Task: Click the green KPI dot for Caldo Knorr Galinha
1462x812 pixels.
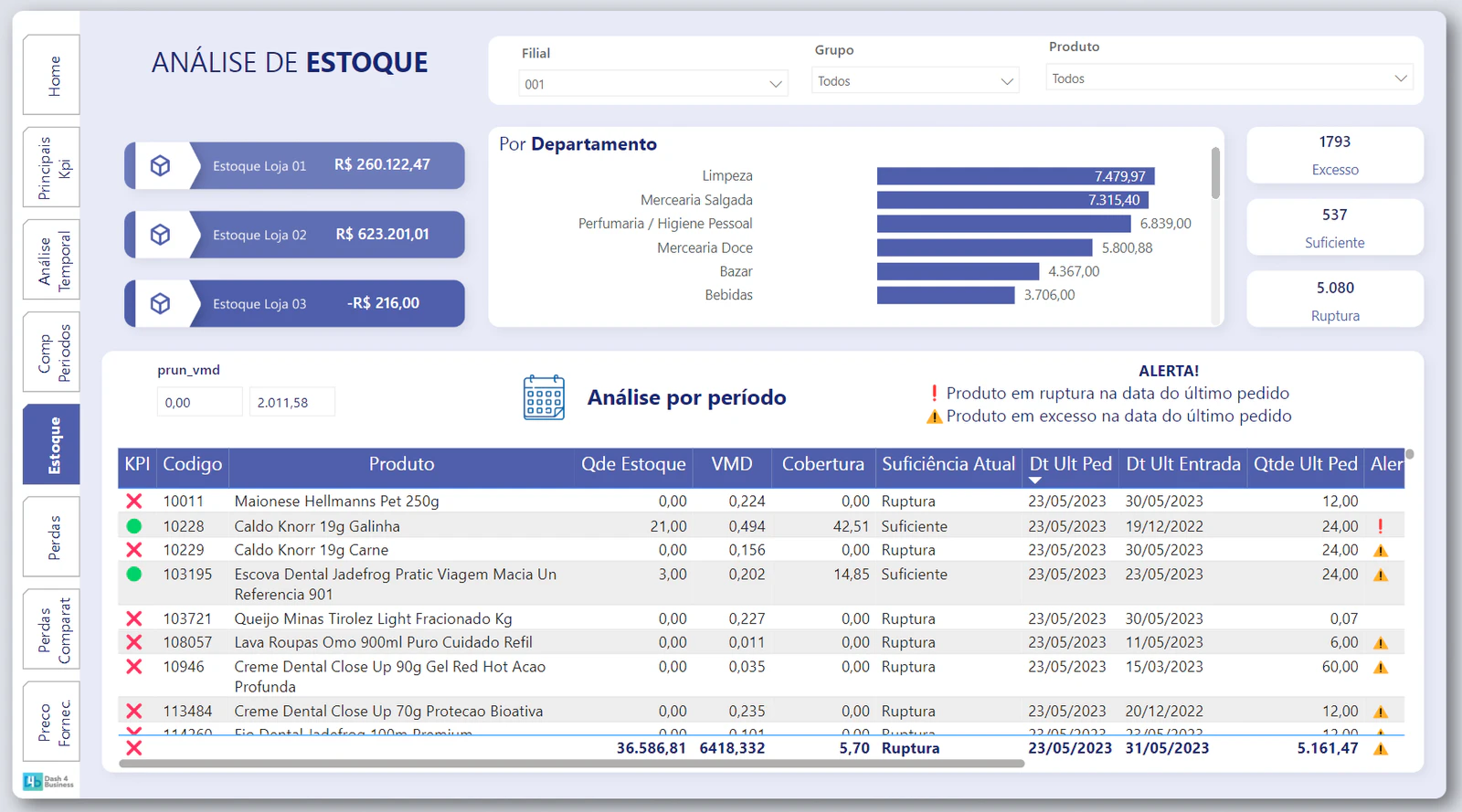Action: (x=134, y=526)
